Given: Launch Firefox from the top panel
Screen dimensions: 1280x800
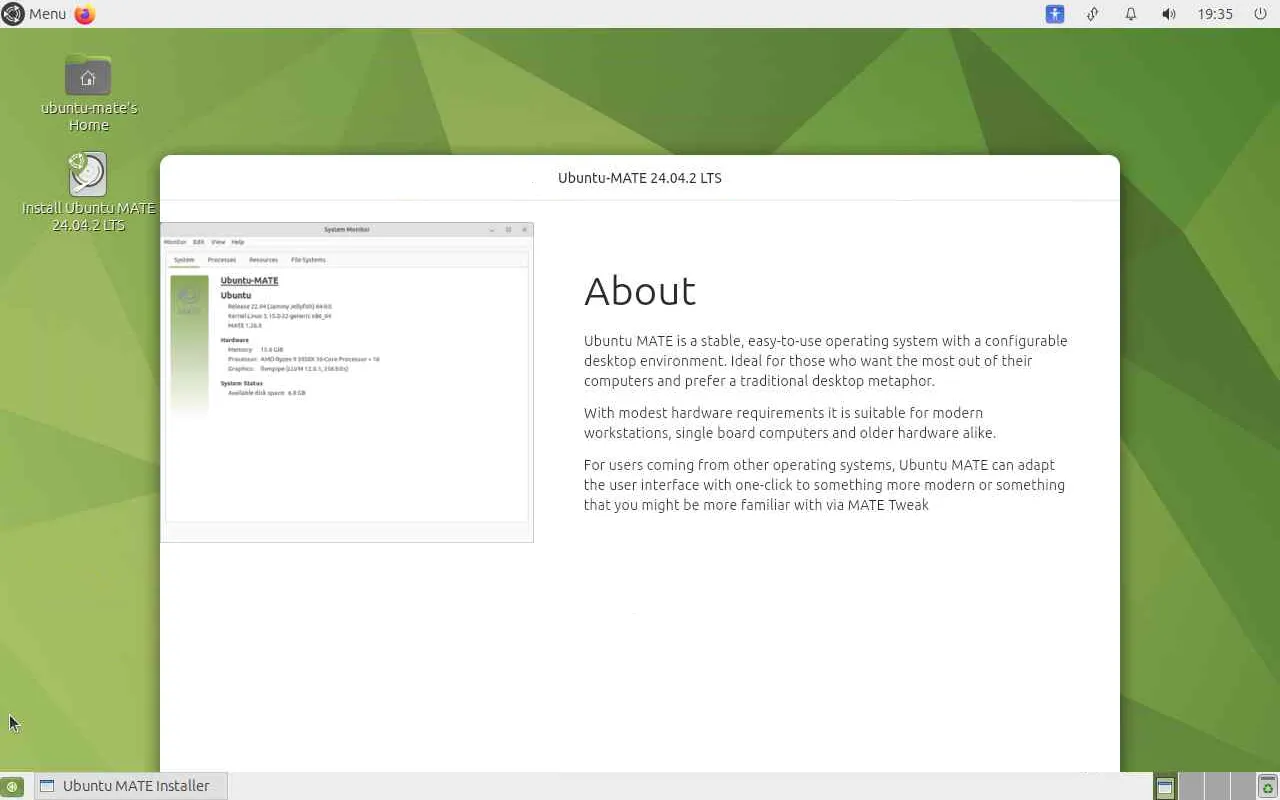Looking at the screenshot, I should [85, 14].
